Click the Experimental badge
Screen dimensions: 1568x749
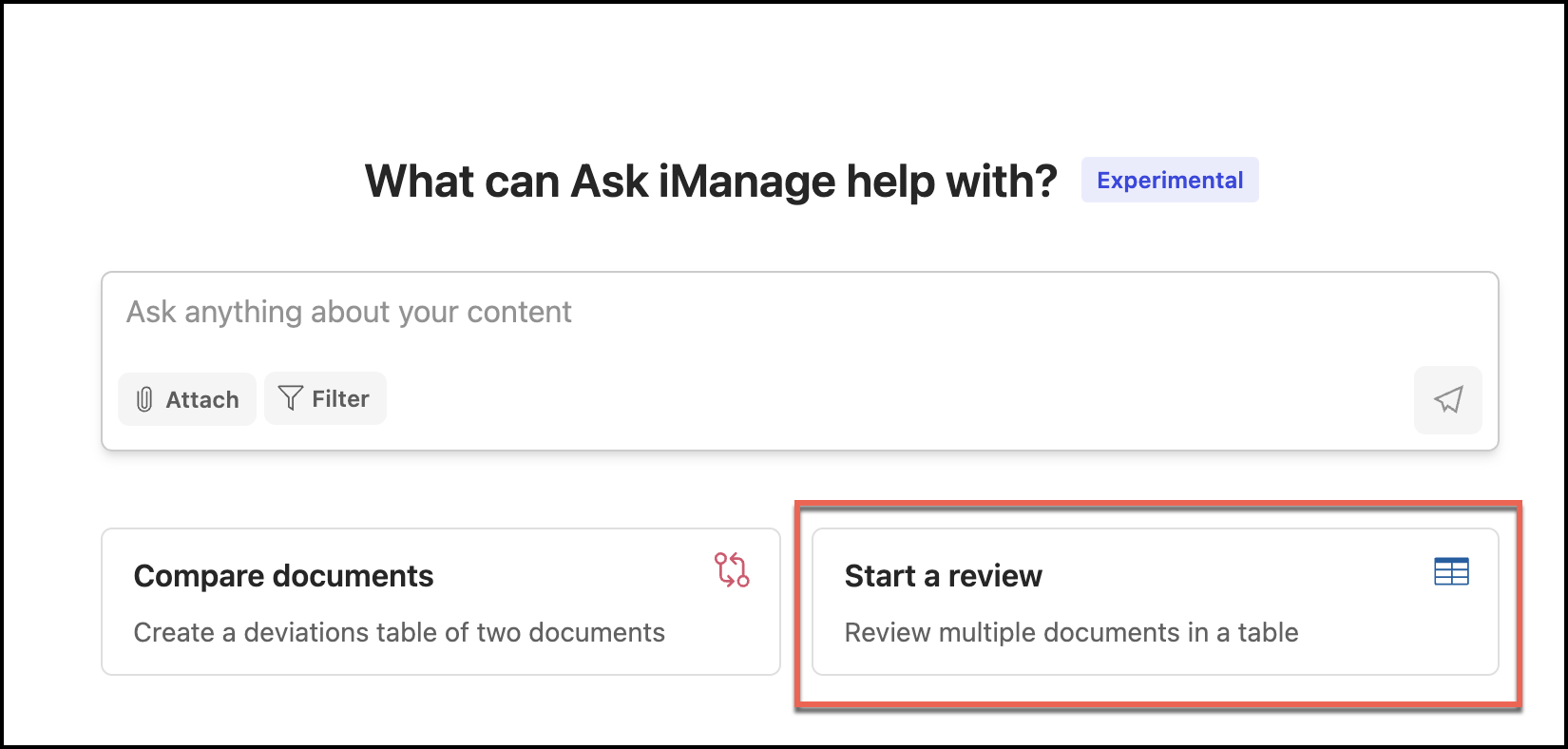(x=1170, y=181)
